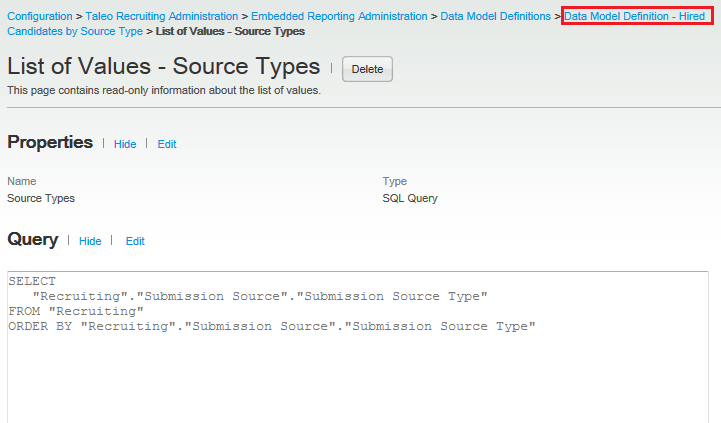The height and width of the screenshot is (423, 721).
Task: Edit the Query section
Action: click(x=135, y=241)
